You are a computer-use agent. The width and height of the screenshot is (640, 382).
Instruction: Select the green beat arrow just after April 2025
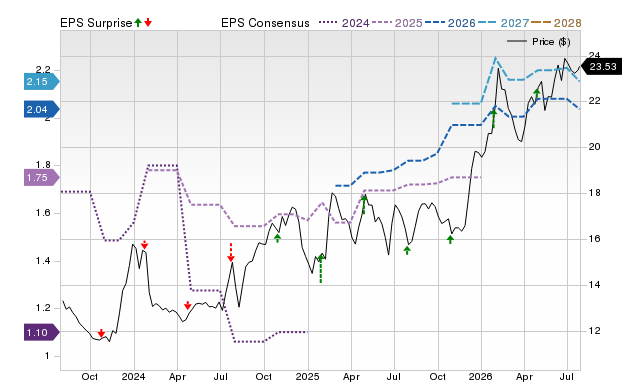(364, 204)
